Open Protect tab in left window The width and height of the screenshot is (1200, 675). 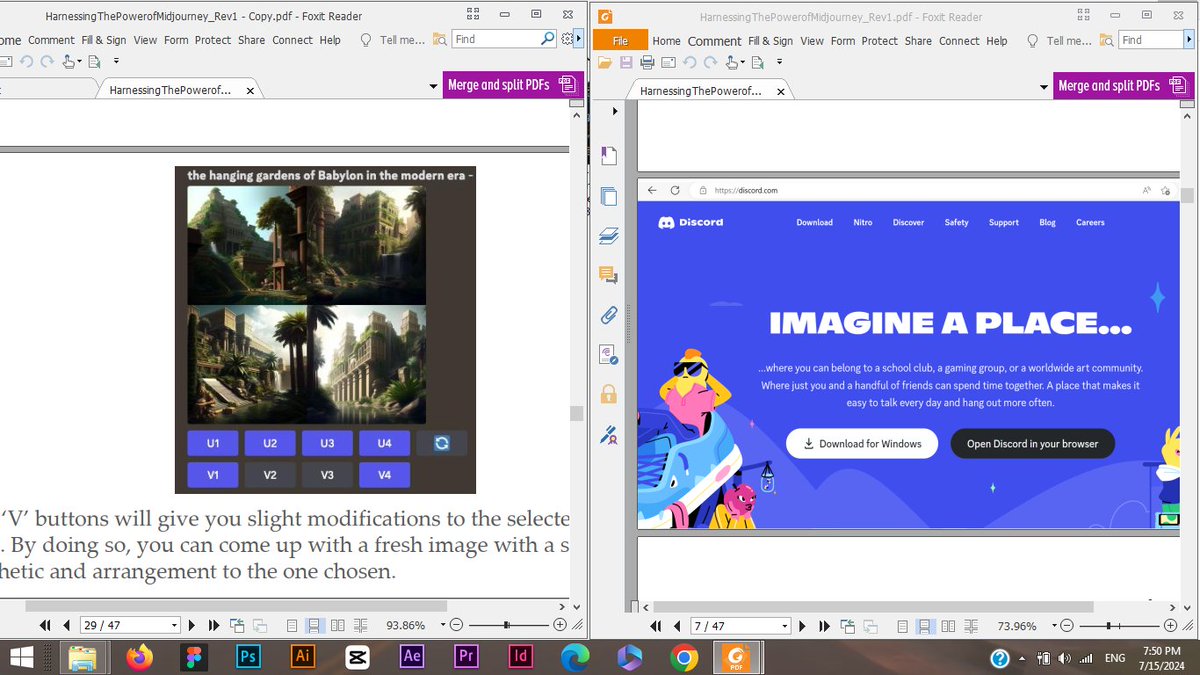tap(213, 40)
